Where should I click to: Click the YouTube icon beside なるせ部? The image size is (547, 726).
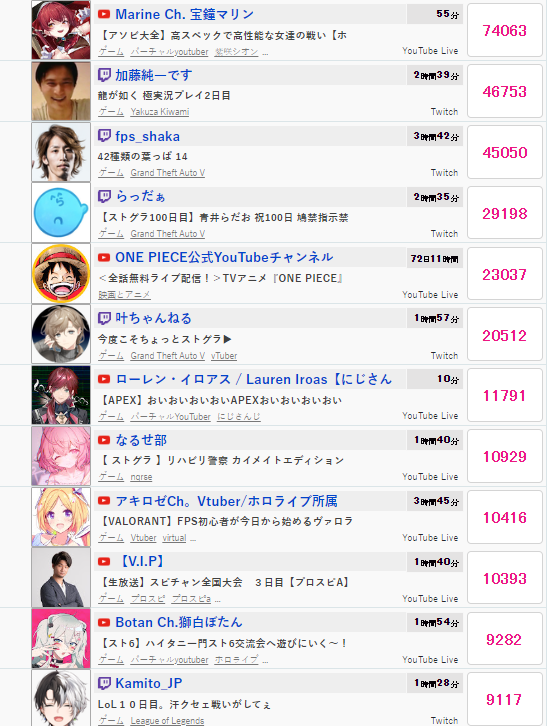point(104,440)
